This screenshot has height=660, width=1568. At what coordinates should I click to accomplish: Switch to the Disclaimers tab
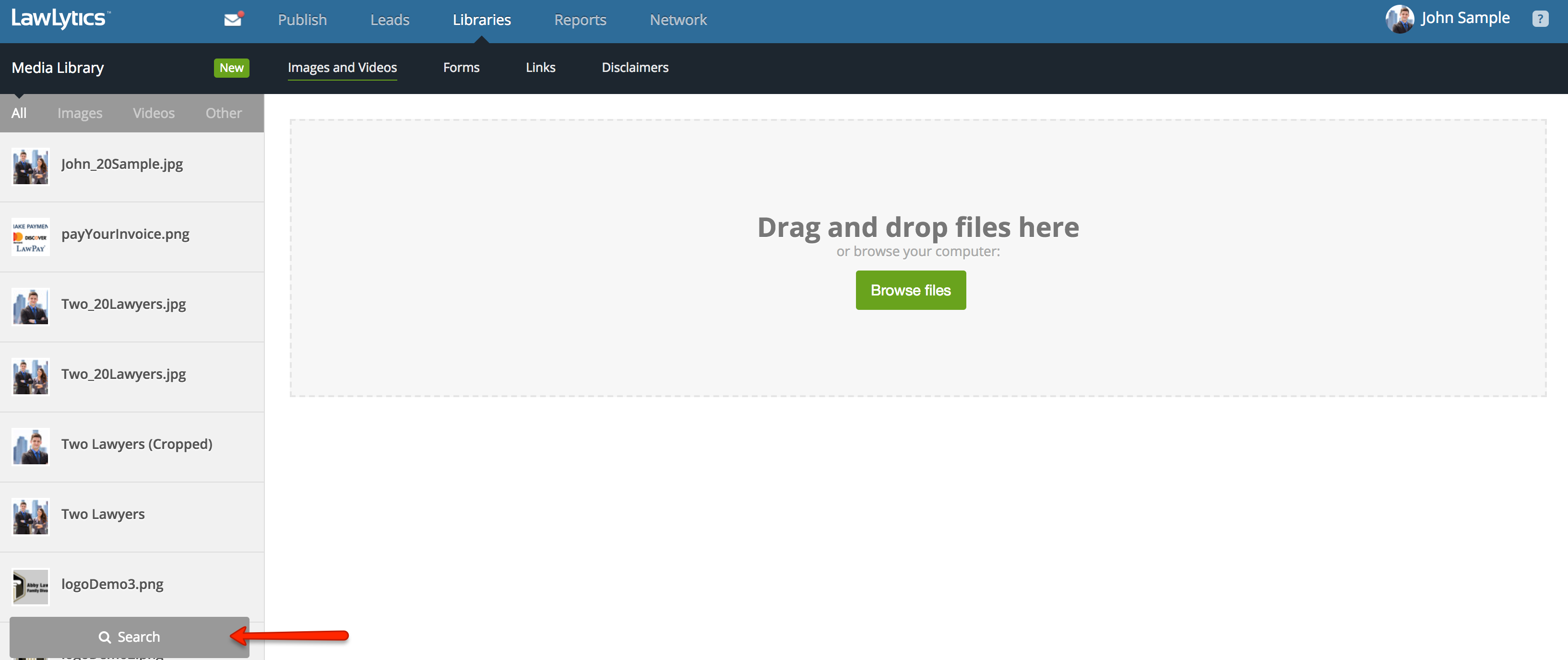point(635,68)
